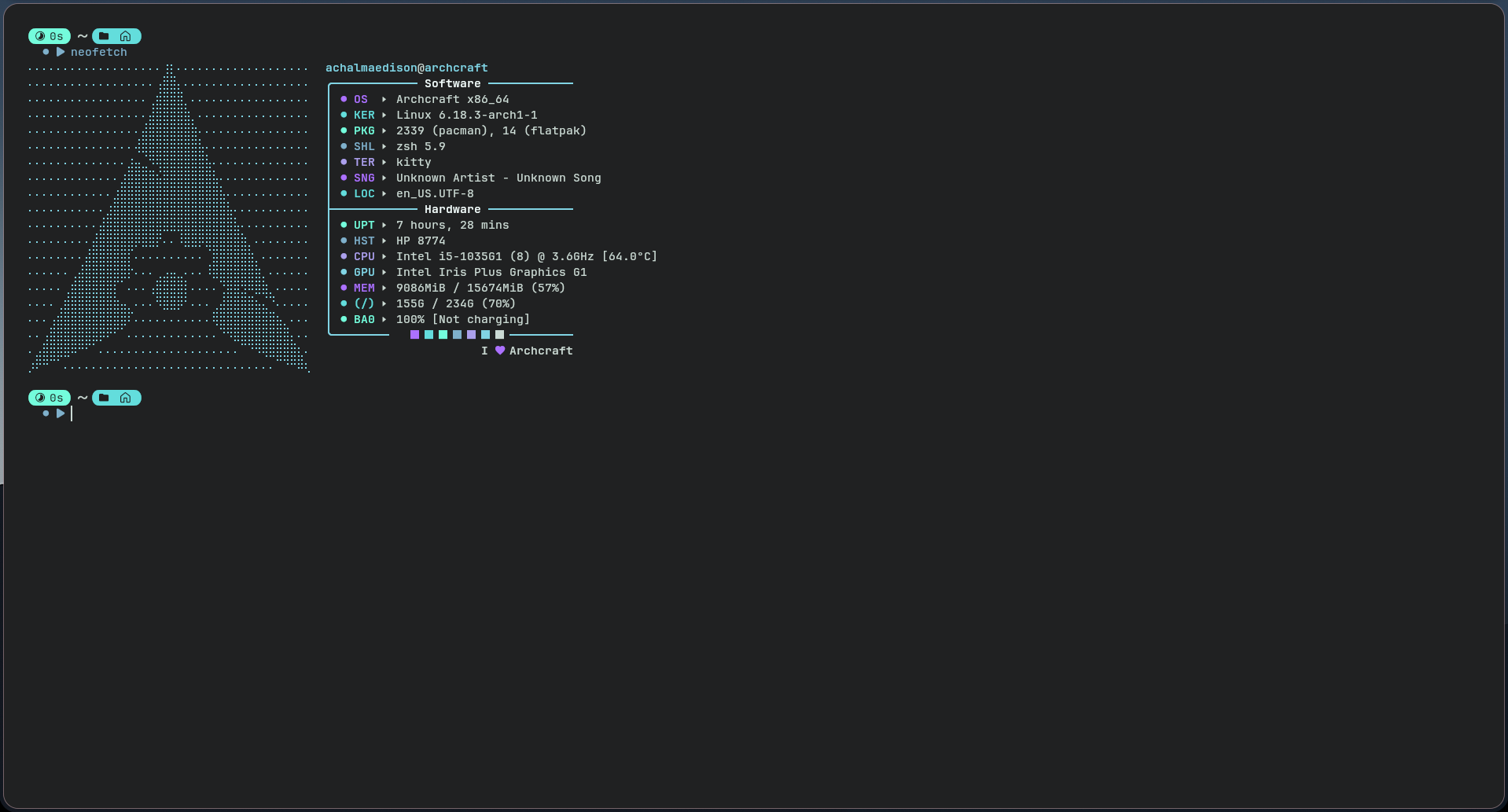
Task: Click the arrow after the CPU label
Action: point(384,256)
